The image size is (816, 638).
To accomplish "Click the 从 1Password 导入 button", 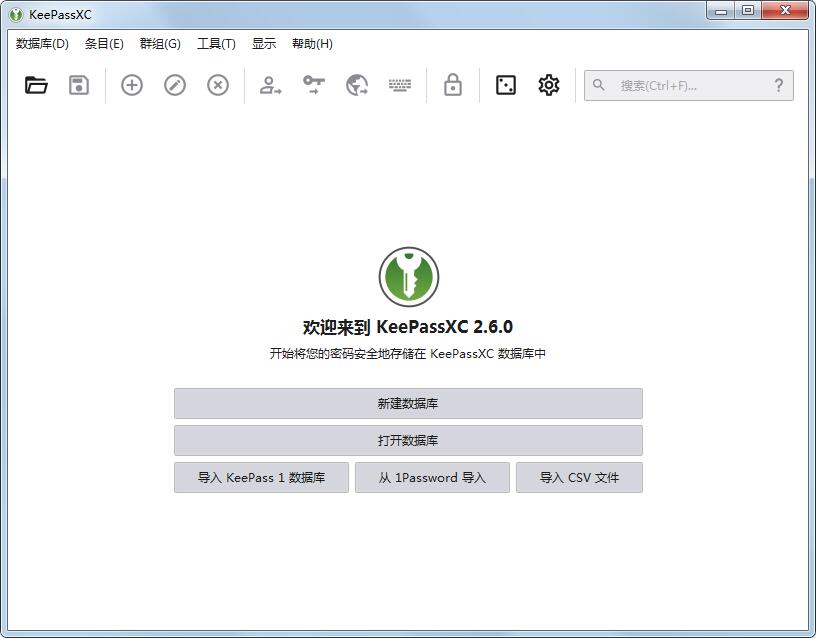I will click(x=432, y=477).
